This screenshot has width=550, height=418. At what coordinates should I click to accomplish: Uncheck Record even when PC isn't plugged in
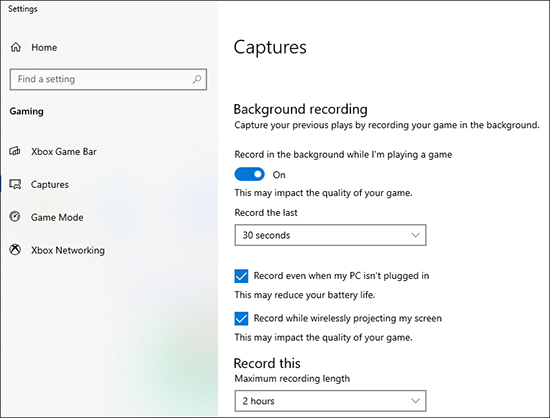(241, 276)
